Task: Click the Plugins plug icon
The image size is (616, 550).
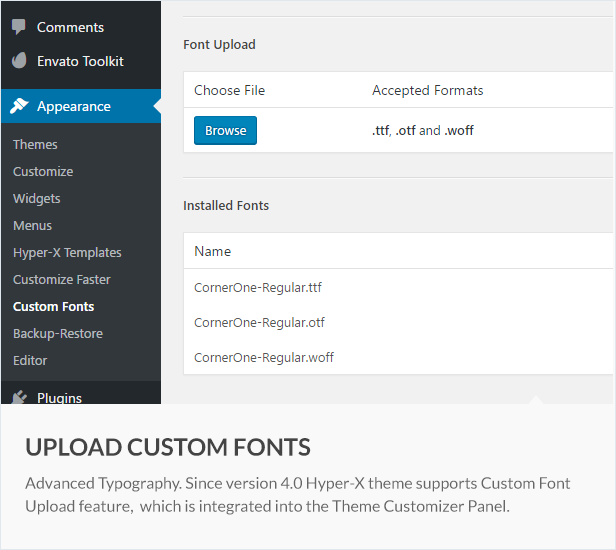Action: coord(19,397)
